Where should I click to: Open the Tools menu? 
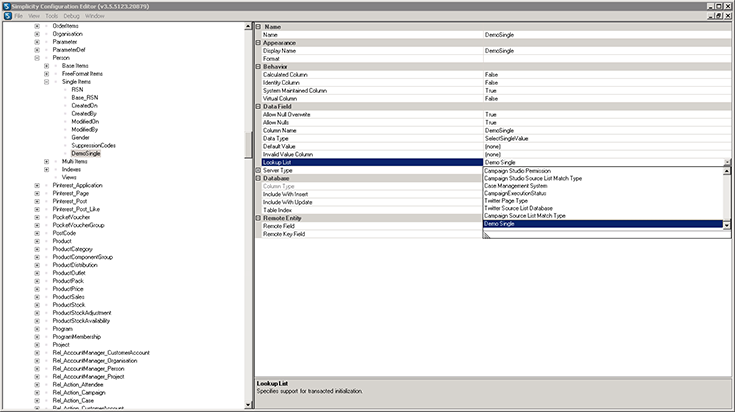52,16
